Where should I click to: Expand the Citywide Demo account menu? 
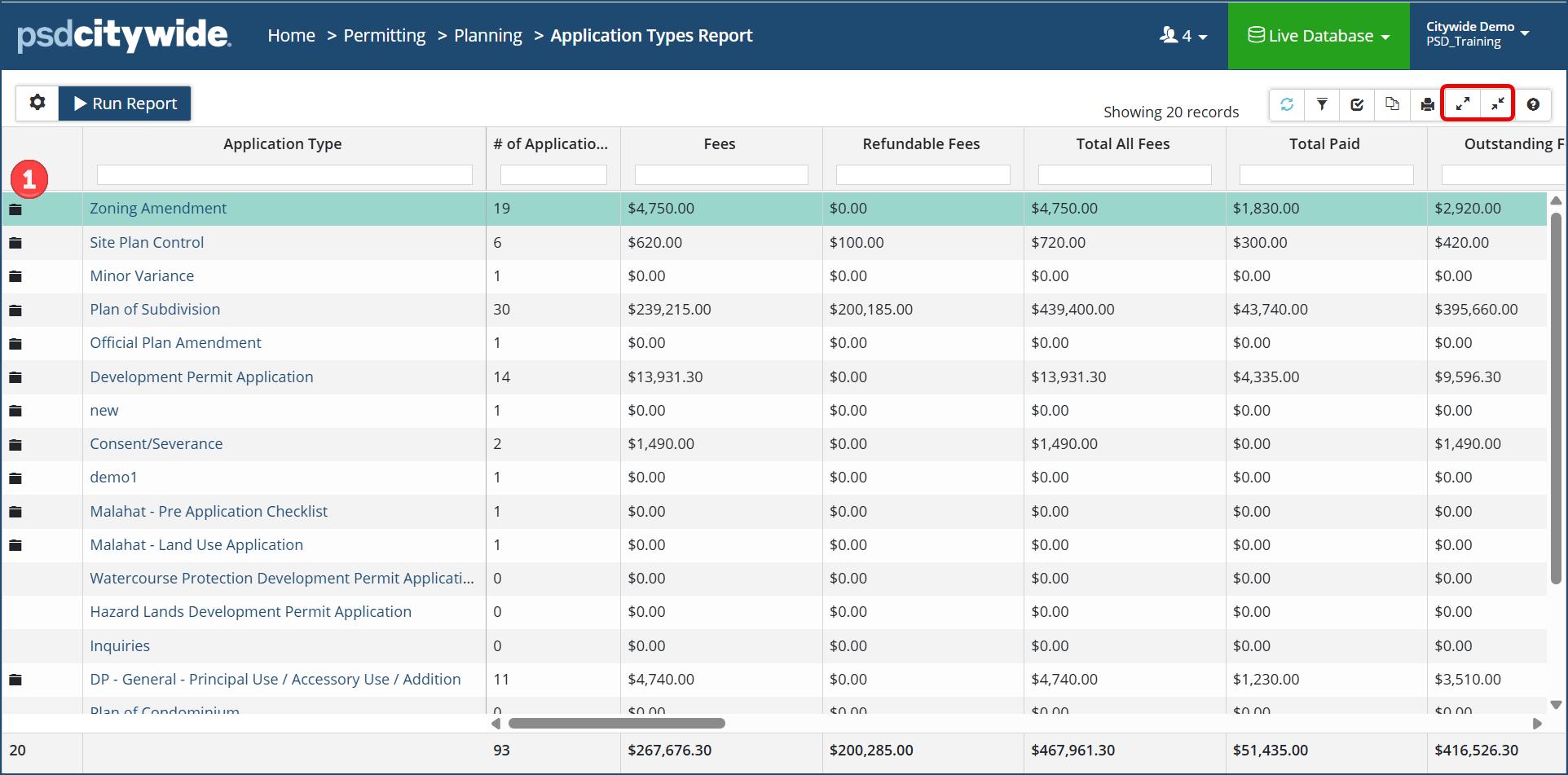tap(1477, 34)
